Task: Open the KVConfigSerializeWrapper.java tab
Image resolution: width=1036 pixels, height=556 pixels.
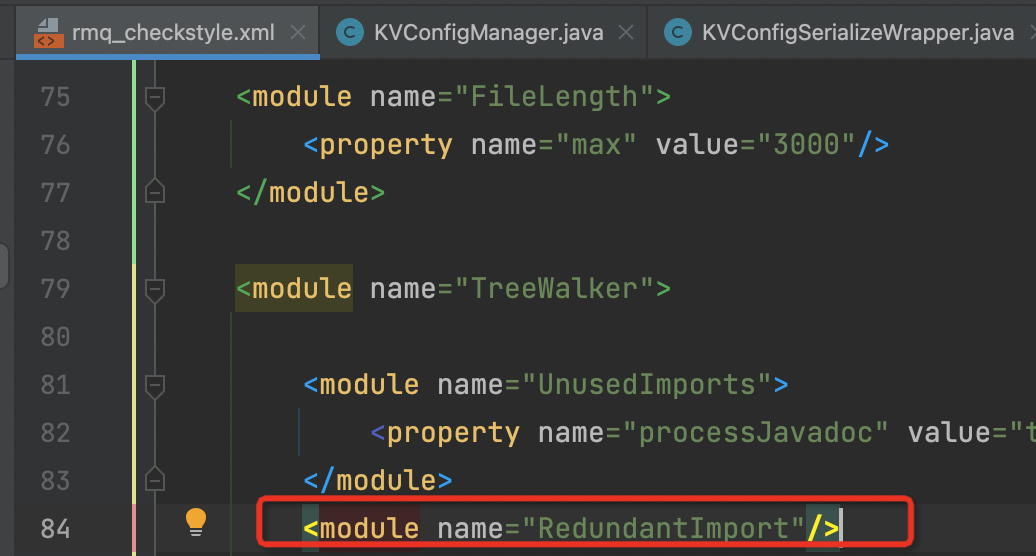Action: (x=858, y=32)
